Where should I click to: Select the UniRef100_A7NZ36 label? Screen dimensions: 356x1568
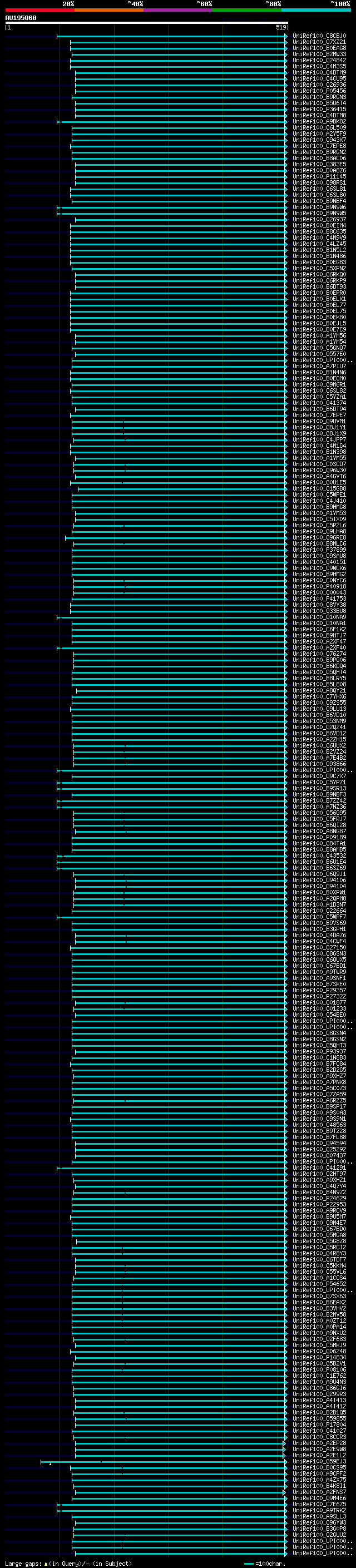click(x=319, y=807)
